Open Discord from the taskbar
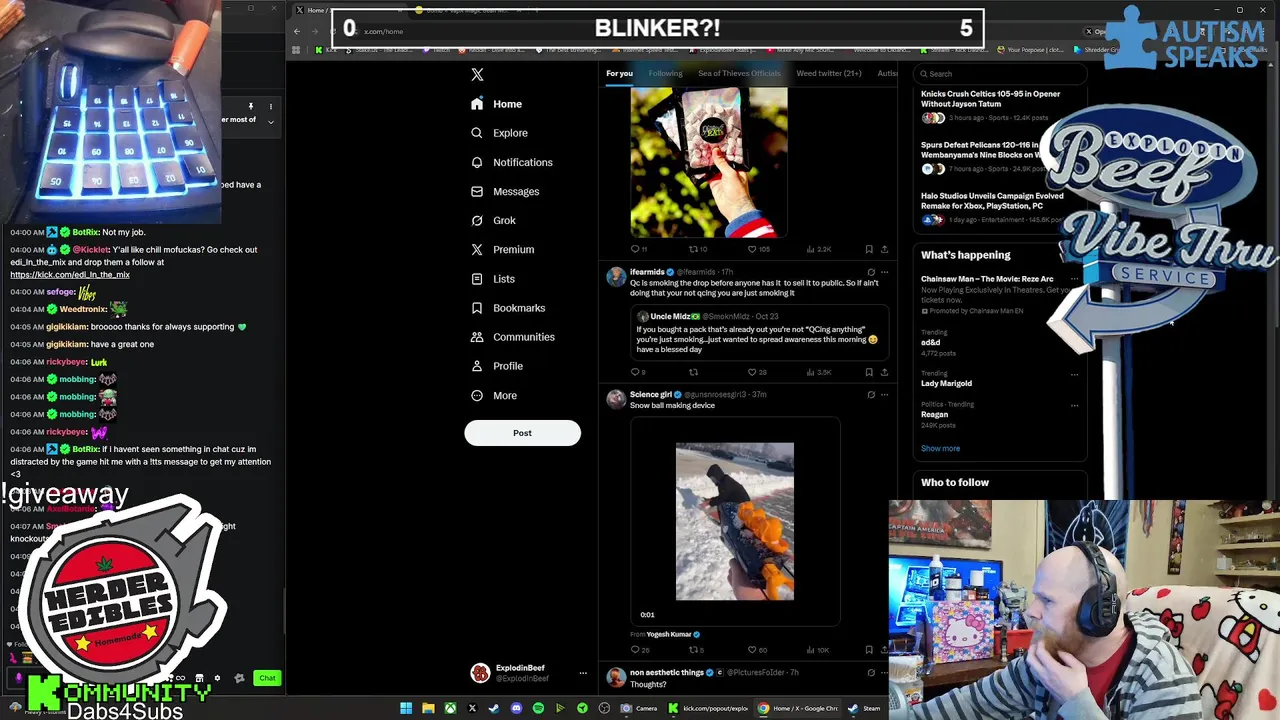This screenshot has height=720, width=1280. click(516, 709)
